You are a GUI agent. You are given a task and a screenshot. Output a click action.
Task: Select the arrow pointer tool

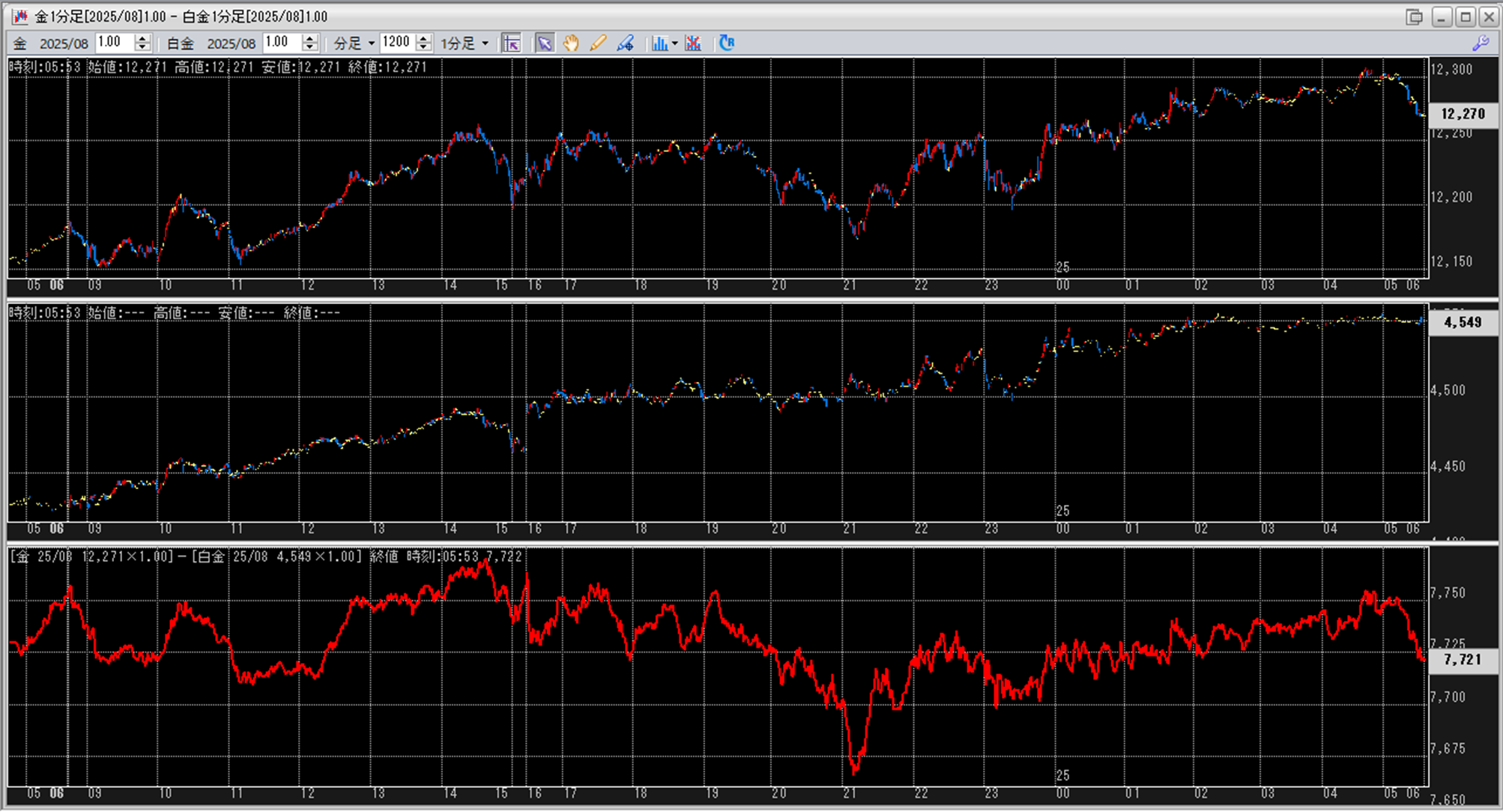point(545,43)
